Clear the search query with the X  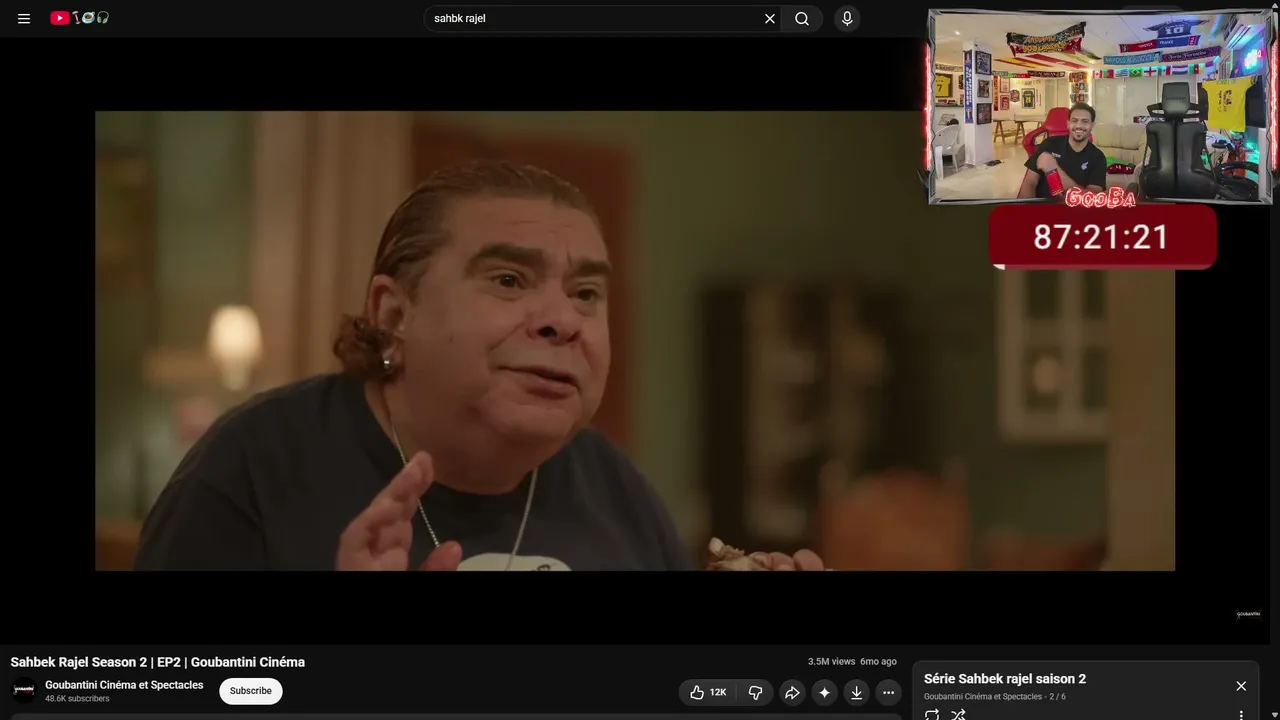point(770,18)
